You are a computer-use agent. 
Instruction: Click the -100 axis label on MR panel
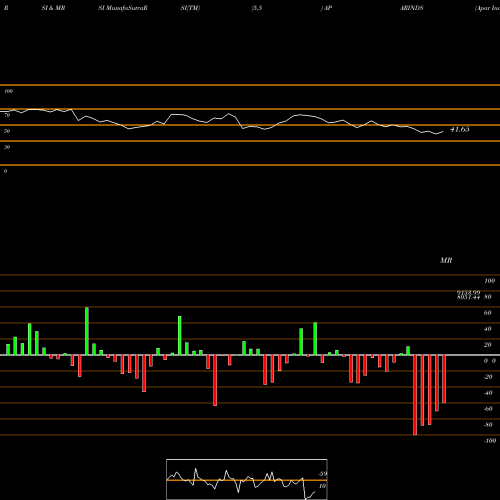coord(490,441)
